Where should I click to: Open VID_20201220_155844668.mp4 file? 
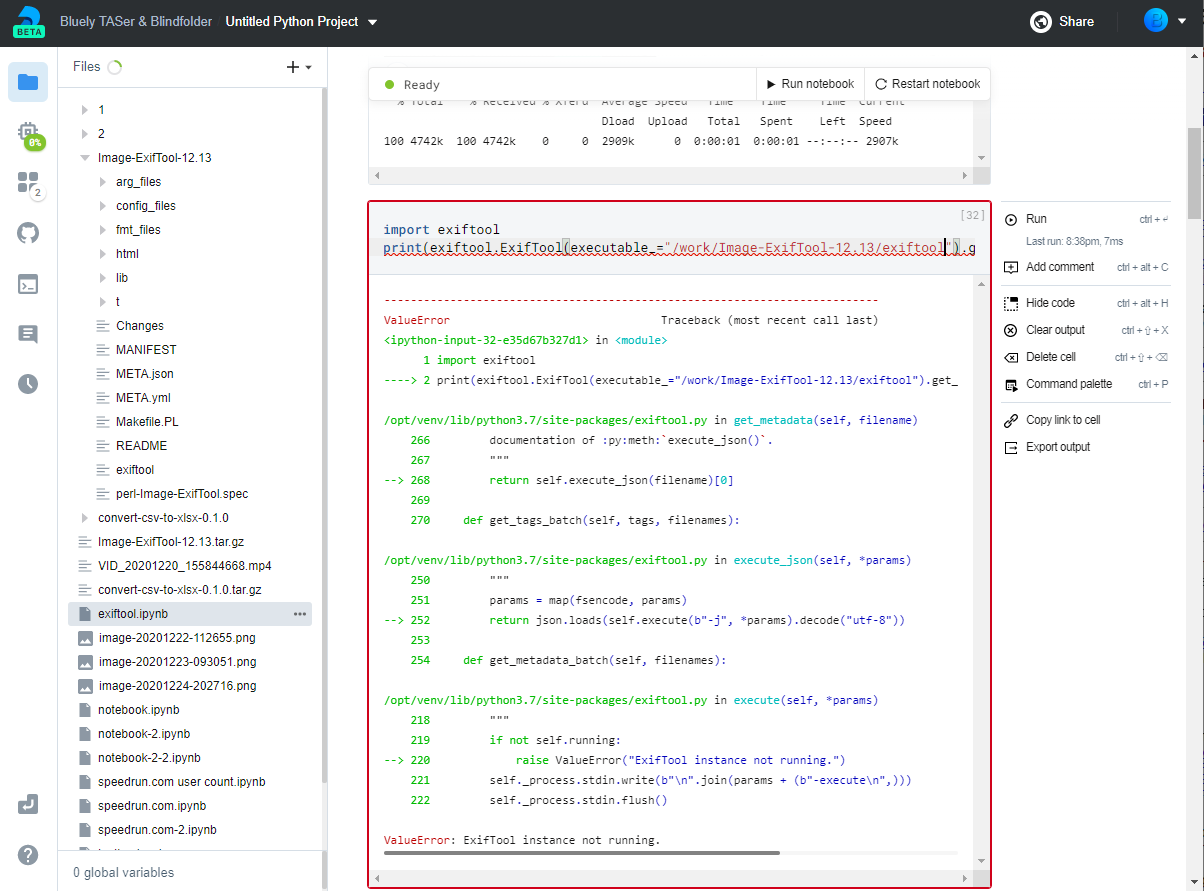(184, 565)
